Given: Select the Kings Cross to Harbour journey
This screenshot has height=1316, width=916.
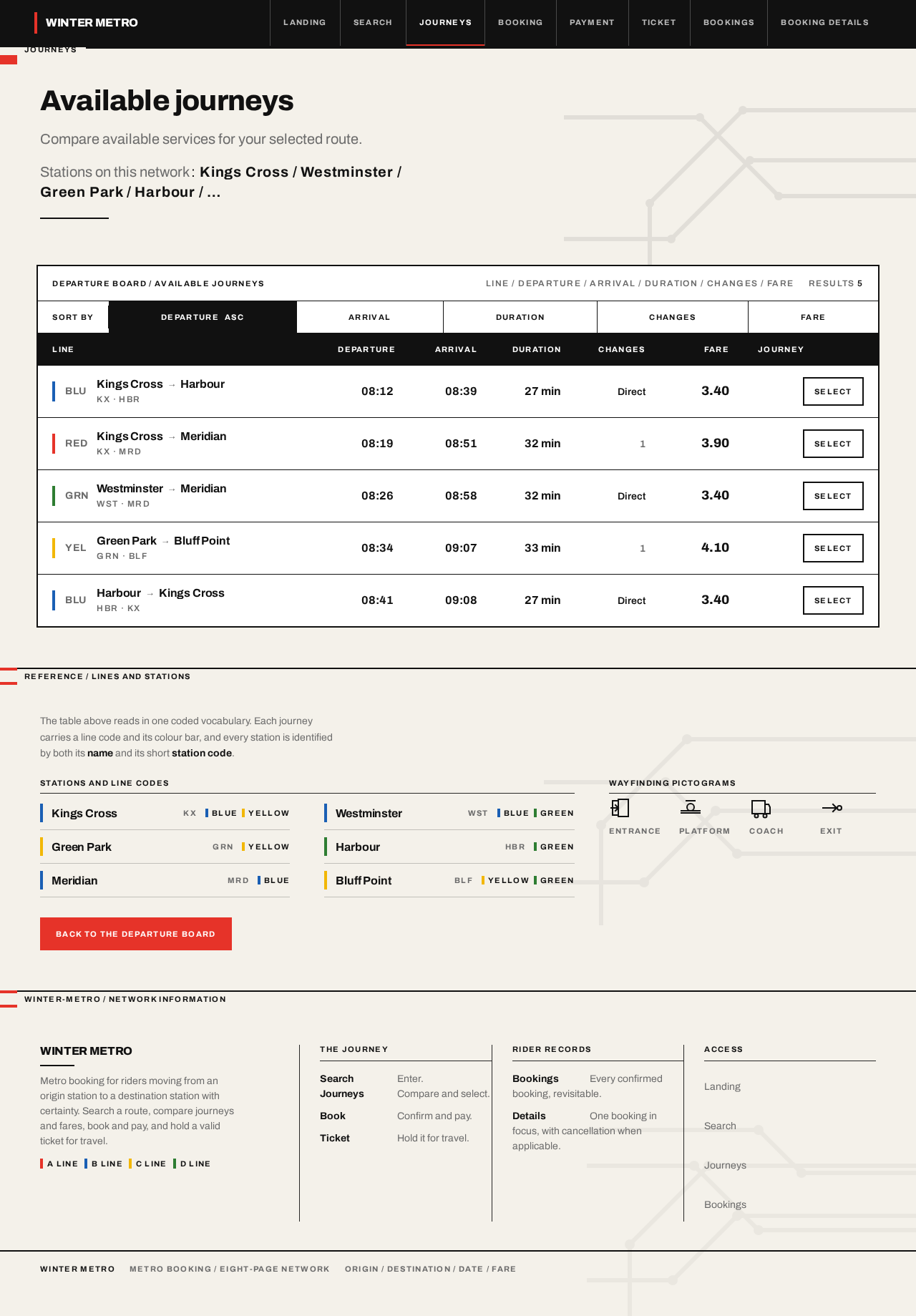Looking at the screenshot, I should pyautogui.click(x=833, y=391).
